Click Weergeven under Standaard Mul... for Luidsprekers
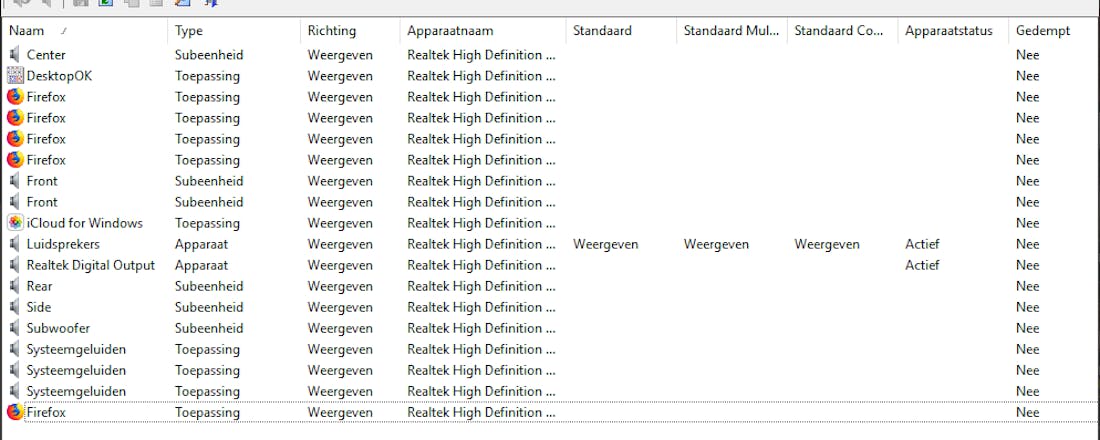Screen dimensions: 1100x440 tap(716, 244)
